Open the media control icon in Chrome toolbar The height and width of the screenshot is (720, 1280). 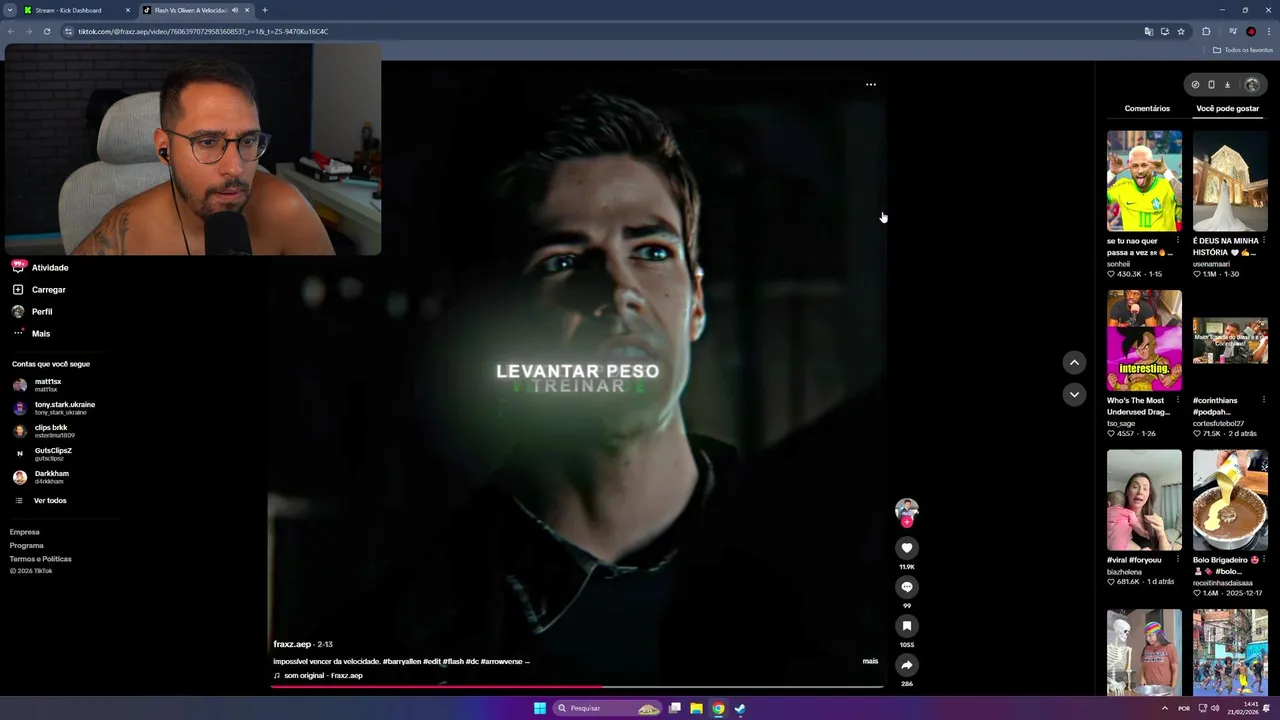(1233, 31)
